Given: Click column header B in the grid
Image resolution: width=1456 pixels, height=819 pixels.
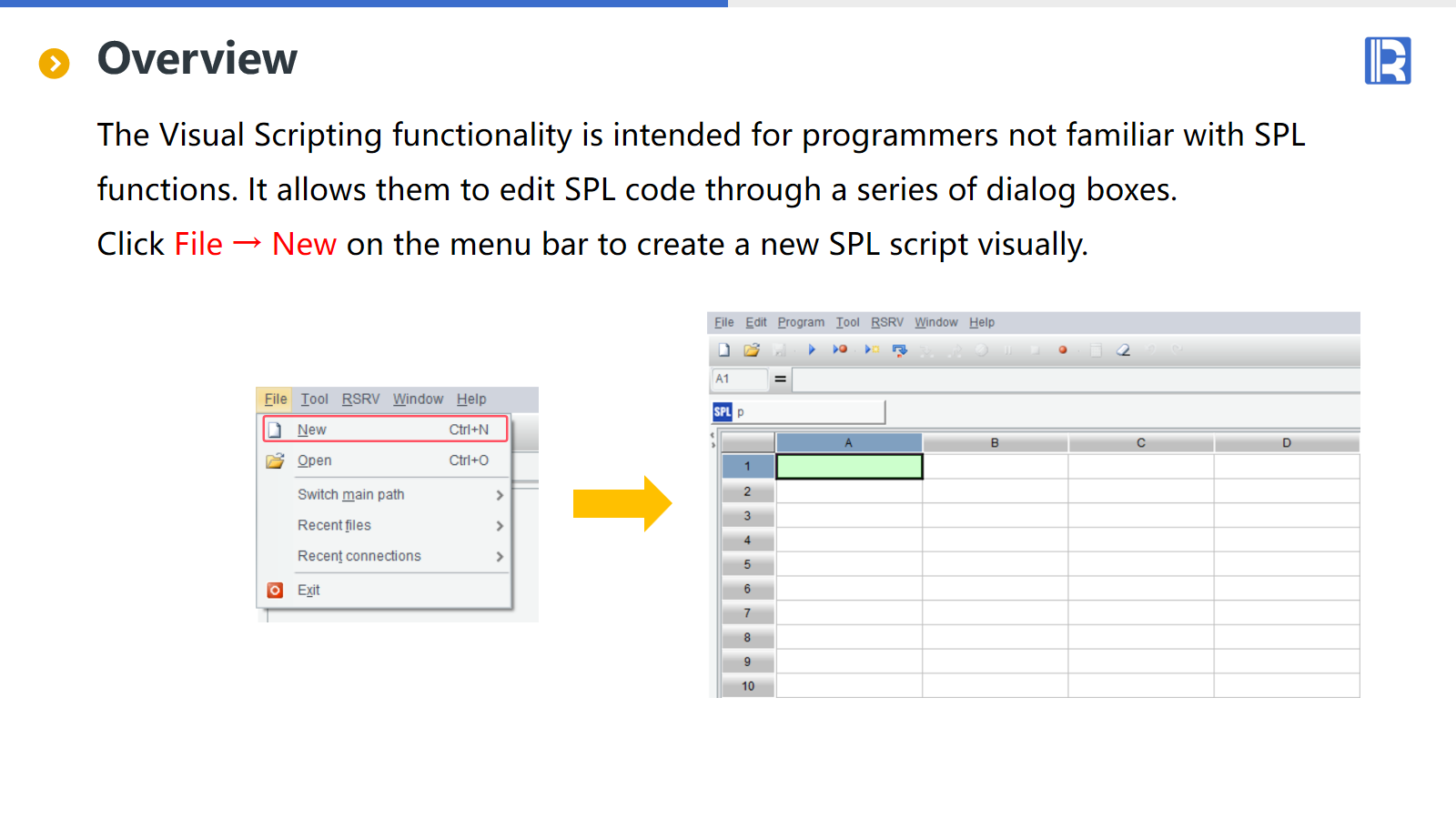Looking at the screenshot, I should (x=995, y=443).
